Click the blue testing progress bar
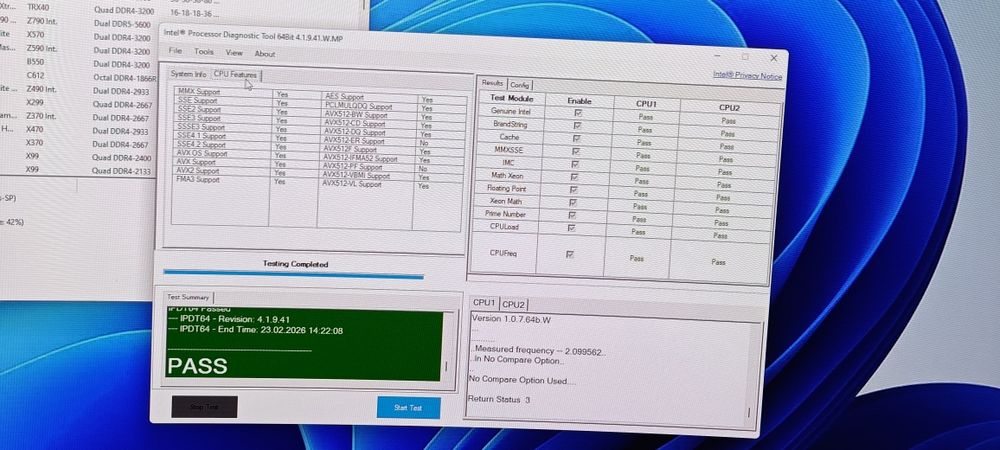Screen dimensions: 1000x450 coord(293,275)
